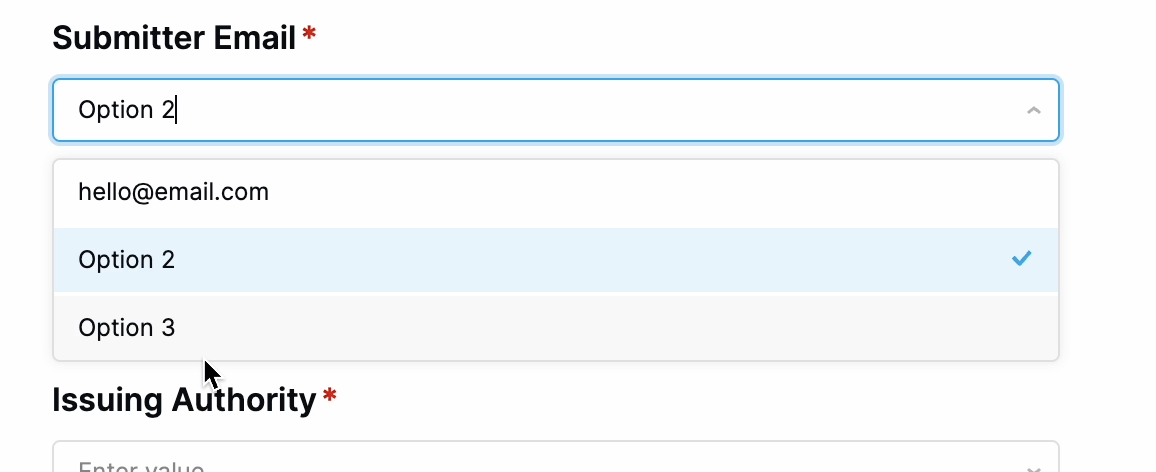This screenshot has width=1156, height=472.
Task: Focus the Submitter Email combo box middle
Action: coord(556,110)
